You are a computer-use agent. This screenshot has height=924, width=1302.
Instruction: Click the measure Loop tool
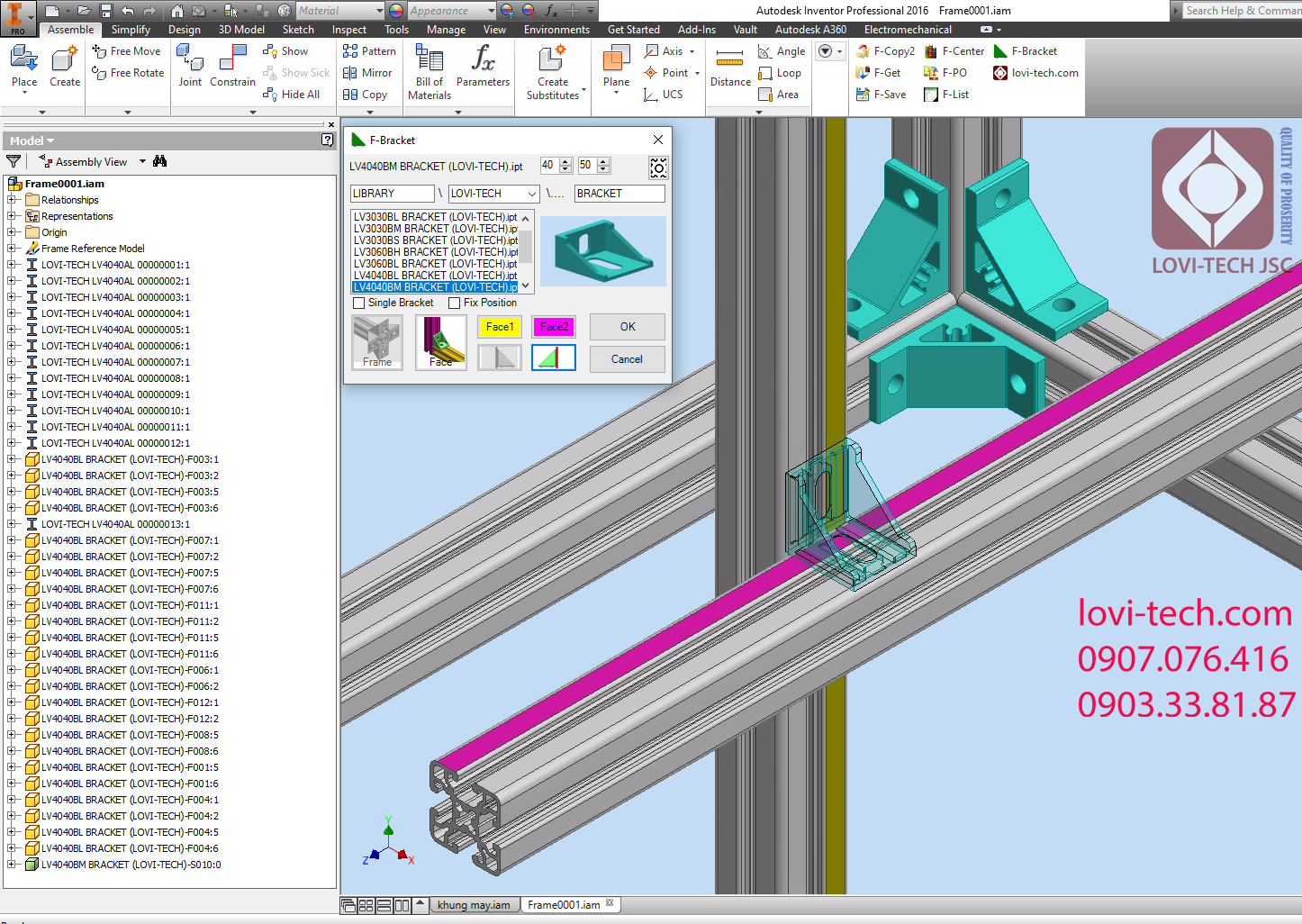780,73
